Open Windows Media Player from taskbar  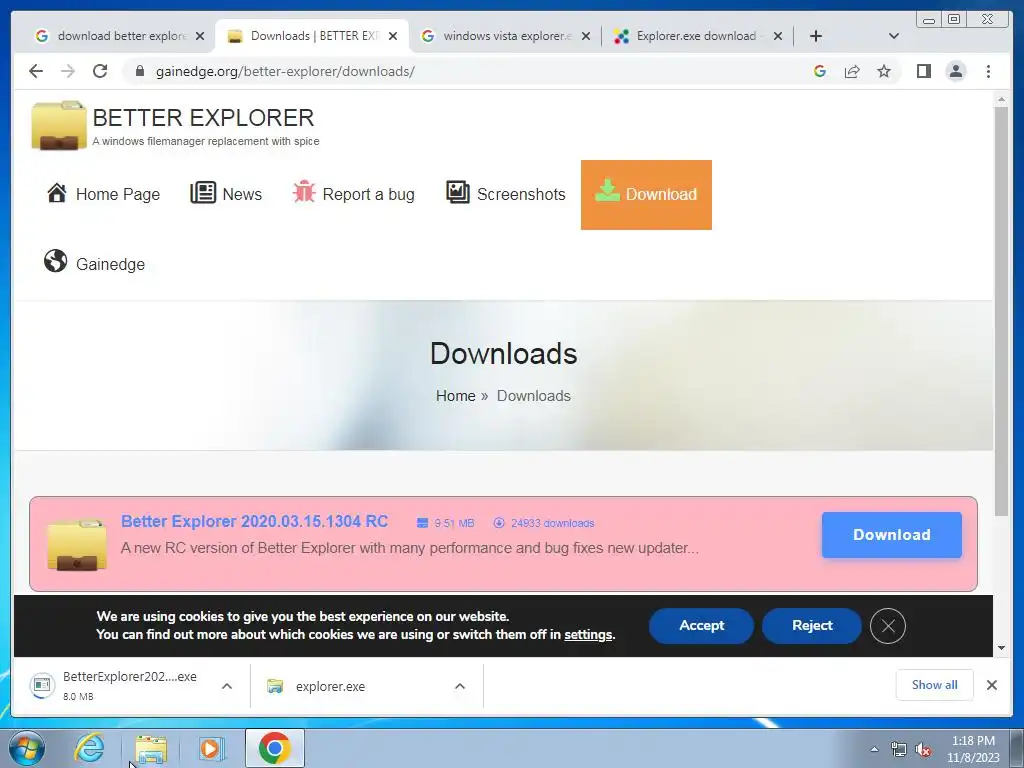click(x=211, y=749)
